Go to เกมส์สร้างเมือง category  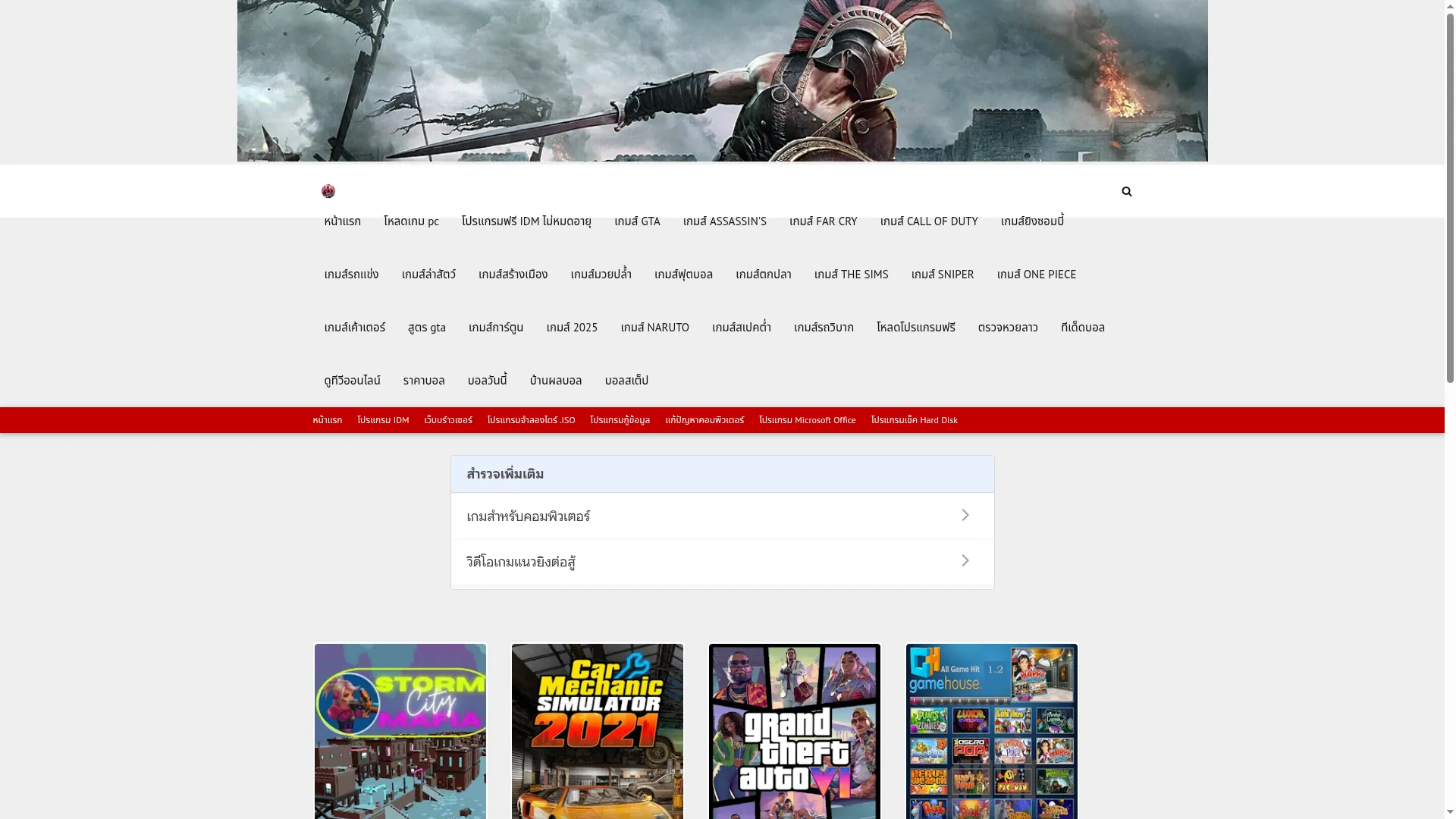513,275
